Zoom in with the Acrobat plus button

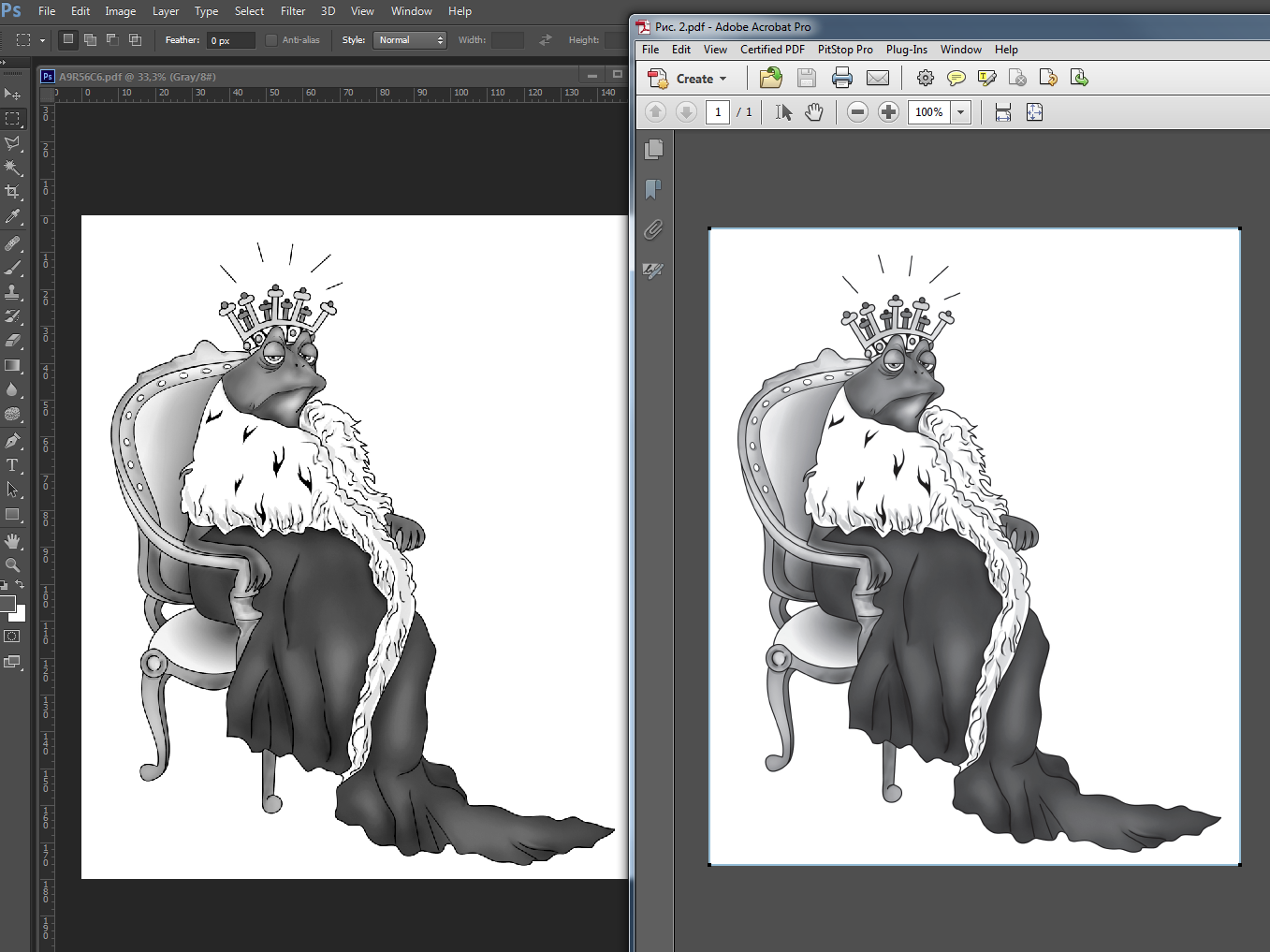[x=888, y=112]
